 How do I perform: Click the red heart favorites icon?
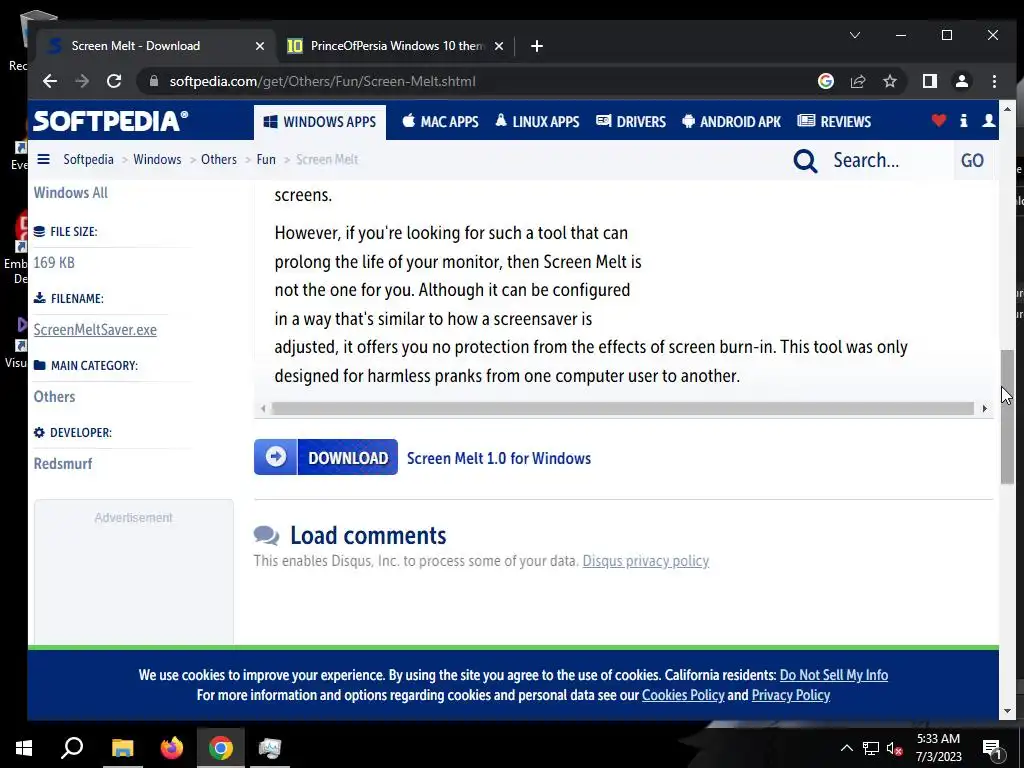tap(938, 120)
